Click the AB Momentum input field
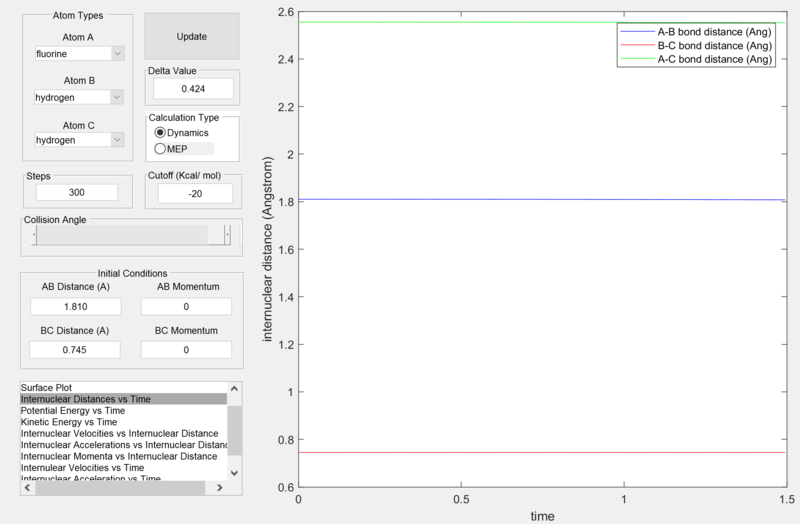Viewport: 800px width, 524px height. 186,307
